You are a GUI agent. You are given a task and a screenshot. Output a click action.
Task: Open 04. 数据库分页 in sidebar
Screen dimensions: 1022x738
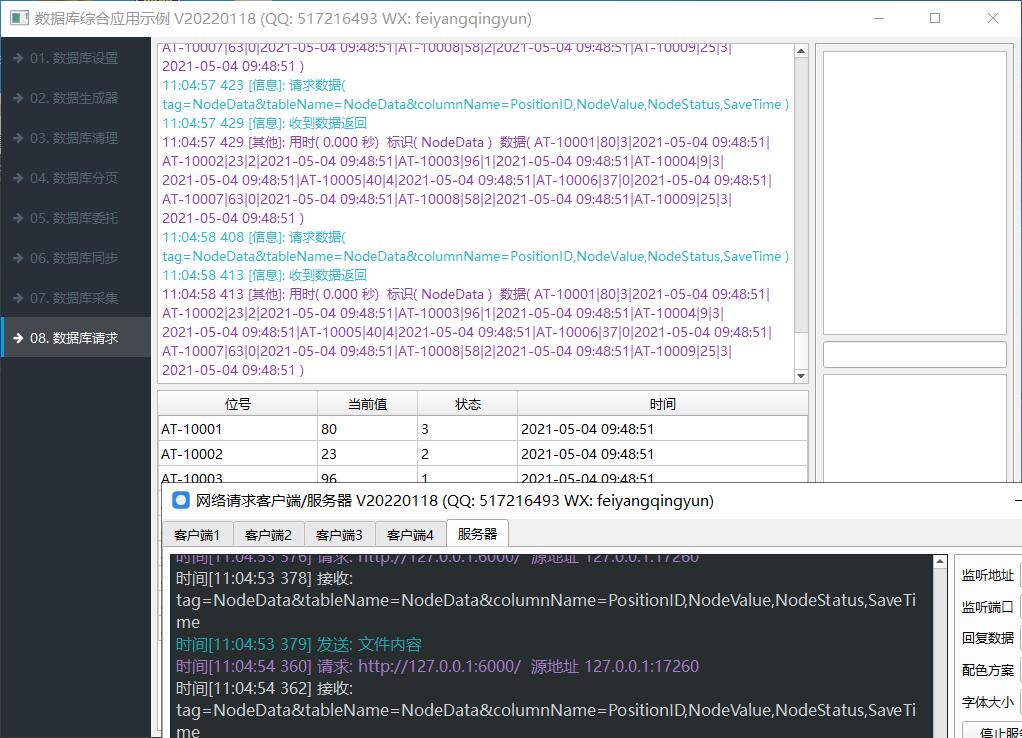click(x=76, y=178)
